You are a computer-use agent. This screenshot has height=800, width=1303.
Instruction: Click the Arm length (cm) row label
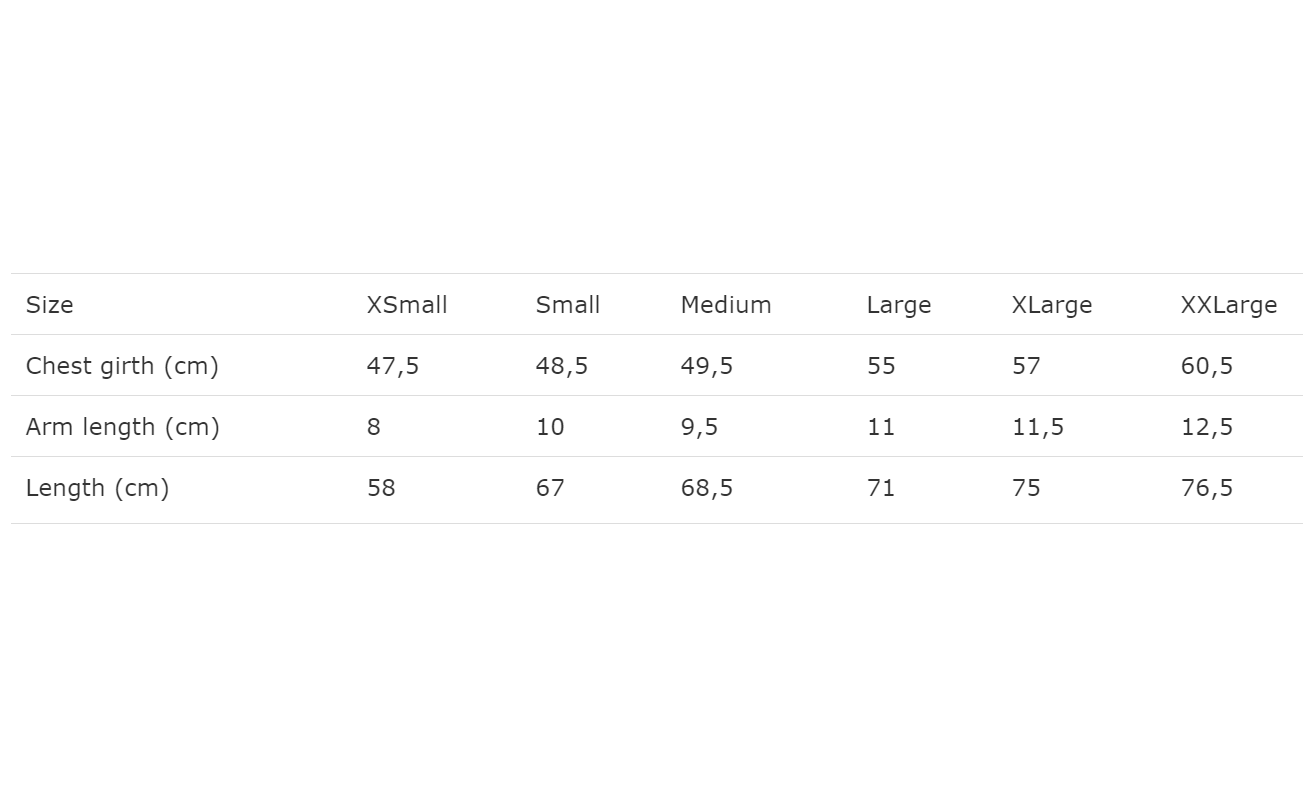pyautogui.click(x=122, y=427)
